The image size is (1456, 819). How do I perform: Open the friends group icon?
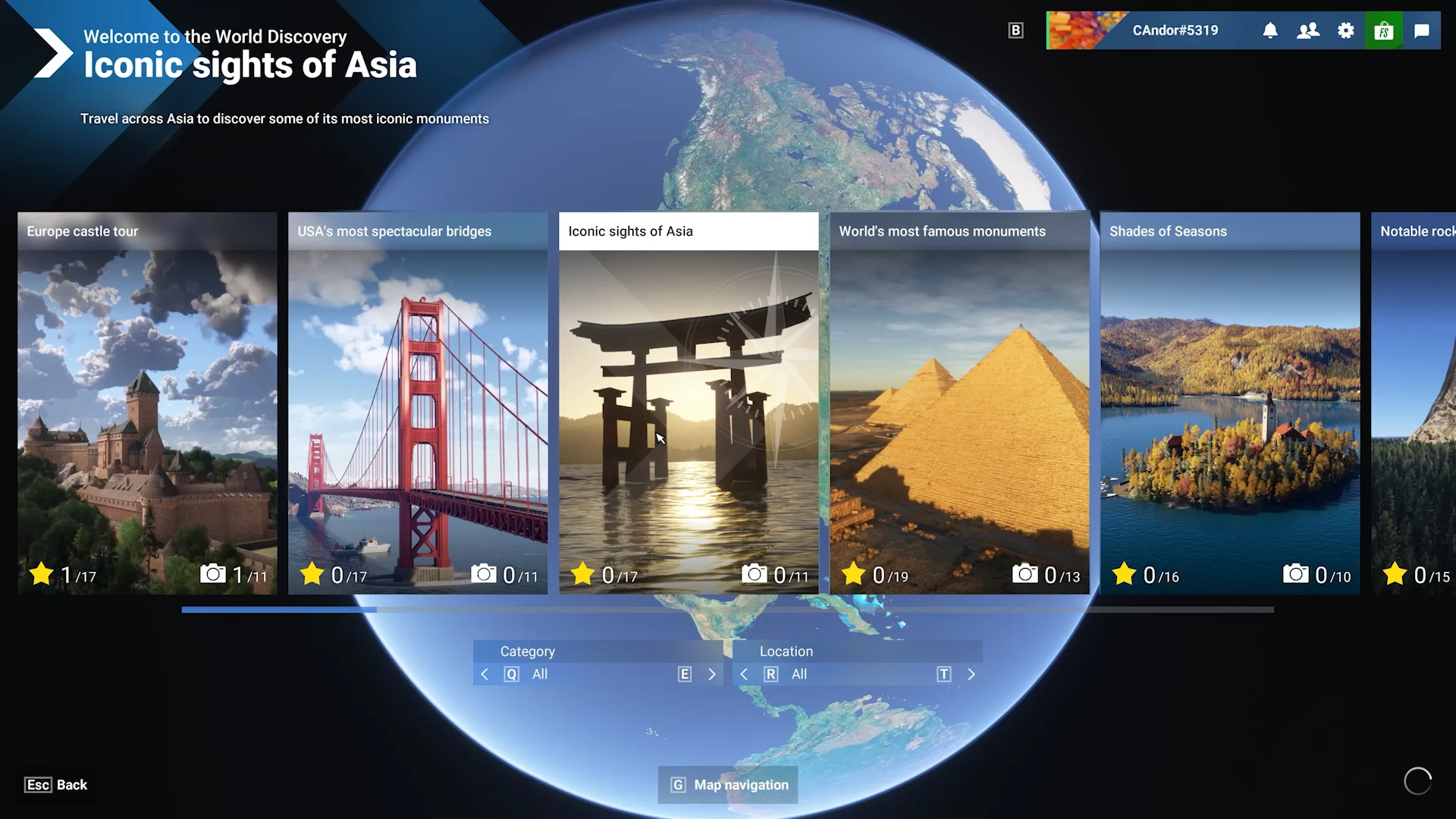[1308, 30]
